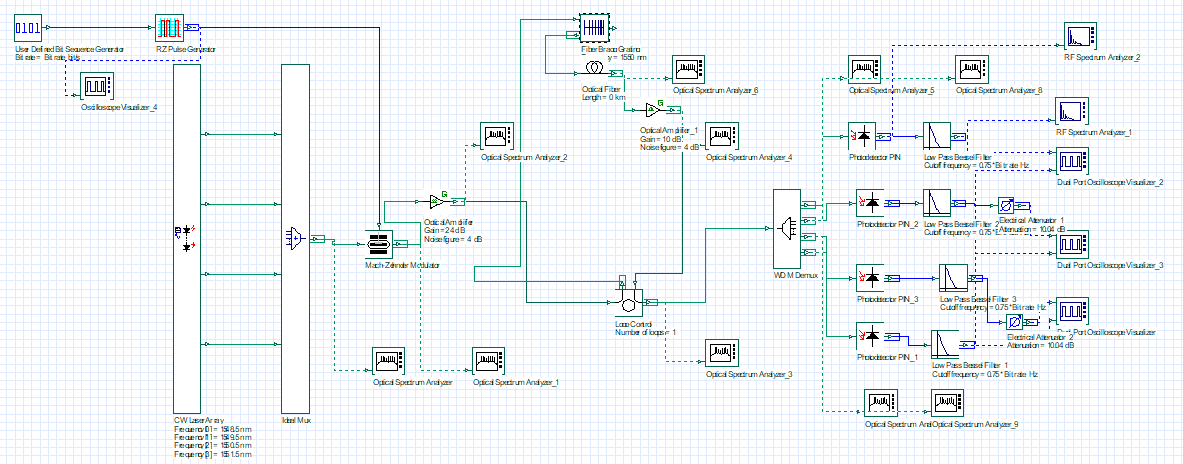Open Optical Spectrum Analyzer_2 visualizer
Image resolution: width=1183 pixels, height=464 pixels.
point(497,136)
